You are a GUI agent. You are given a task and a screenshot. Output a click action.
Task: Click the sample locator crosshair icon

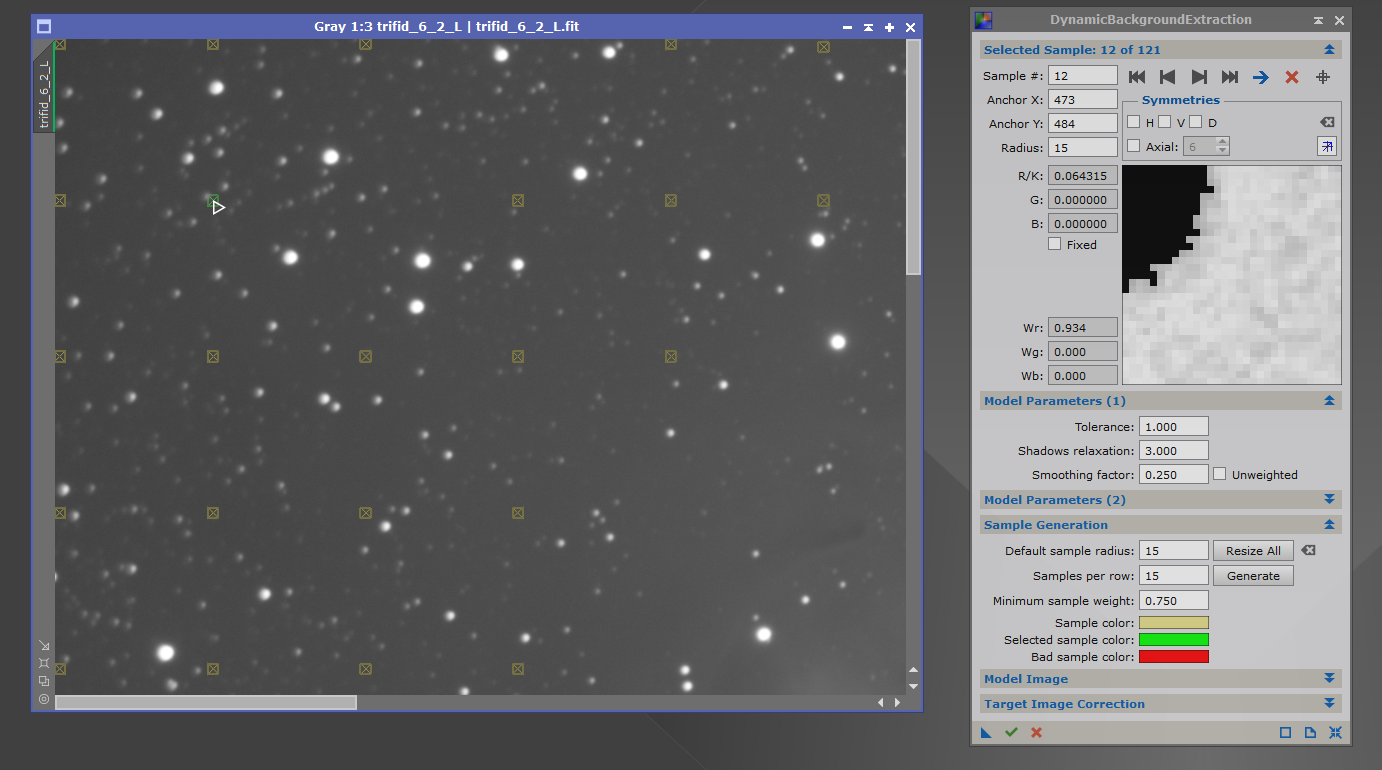1323,76
